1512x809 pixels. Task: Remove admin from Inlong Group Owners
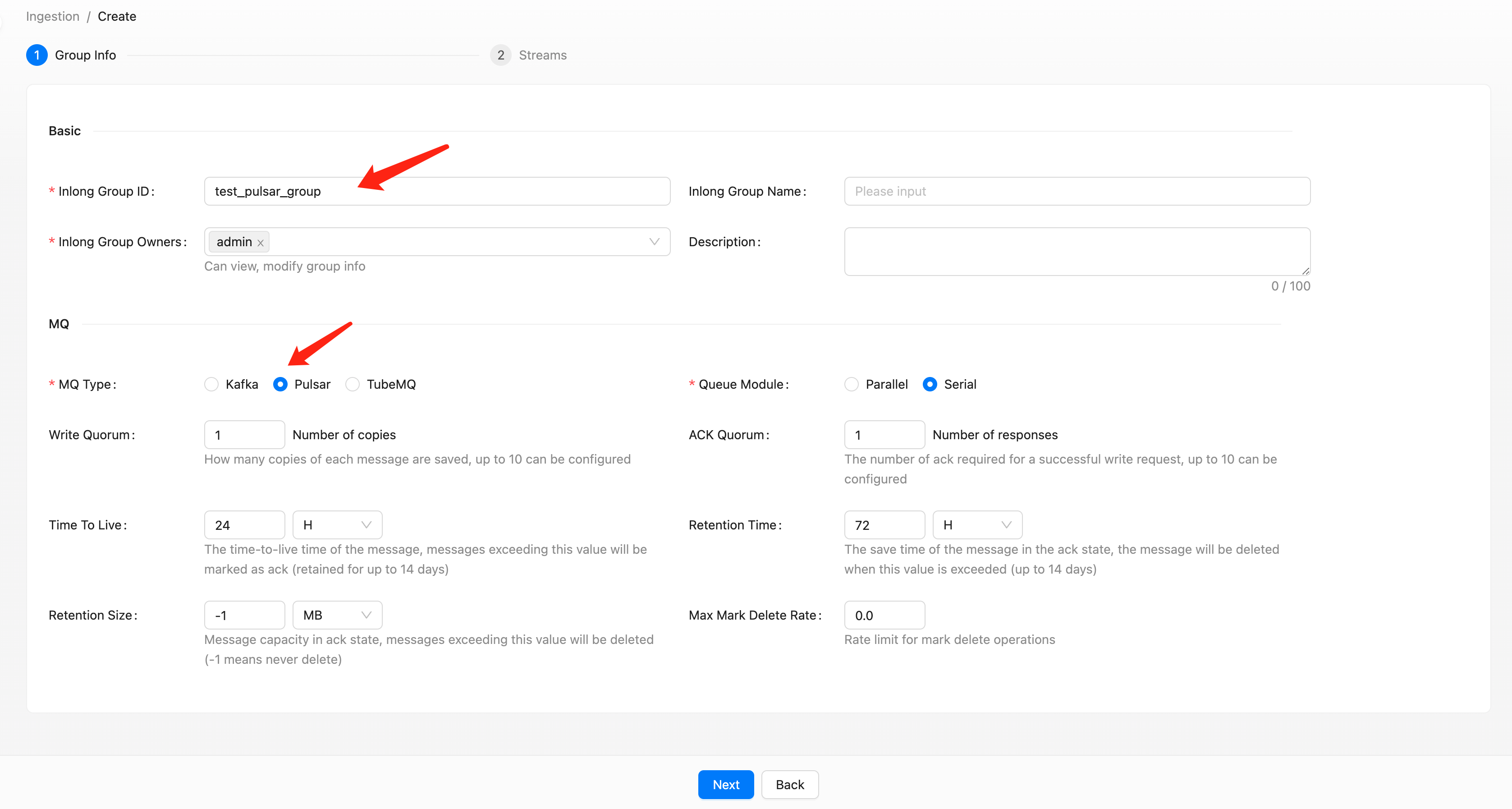tap(261, 242)
